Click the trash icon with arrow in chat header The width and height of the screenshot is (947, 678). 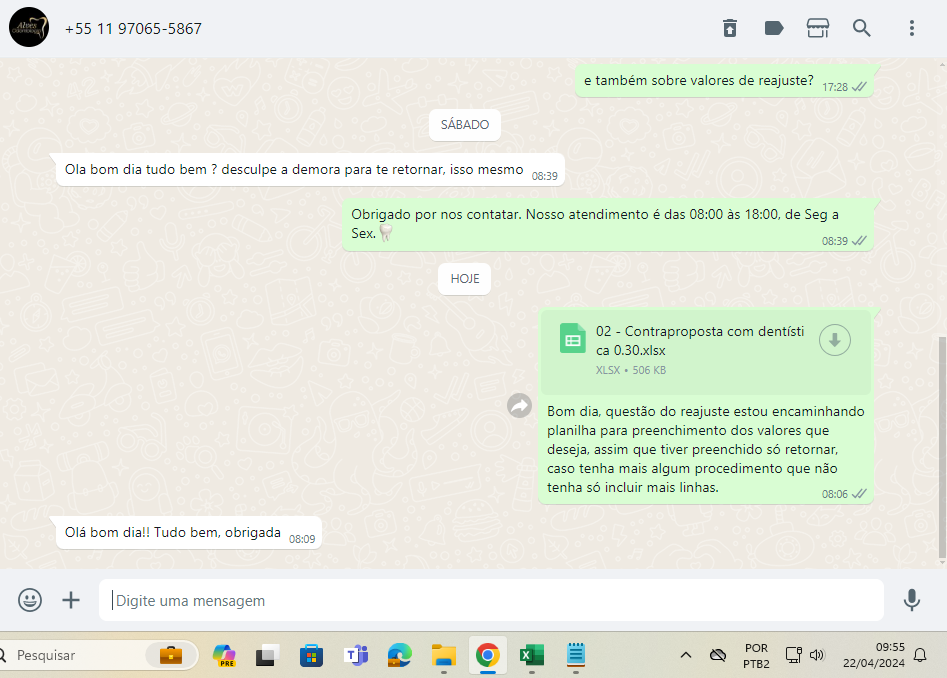[x=730, y=28]
